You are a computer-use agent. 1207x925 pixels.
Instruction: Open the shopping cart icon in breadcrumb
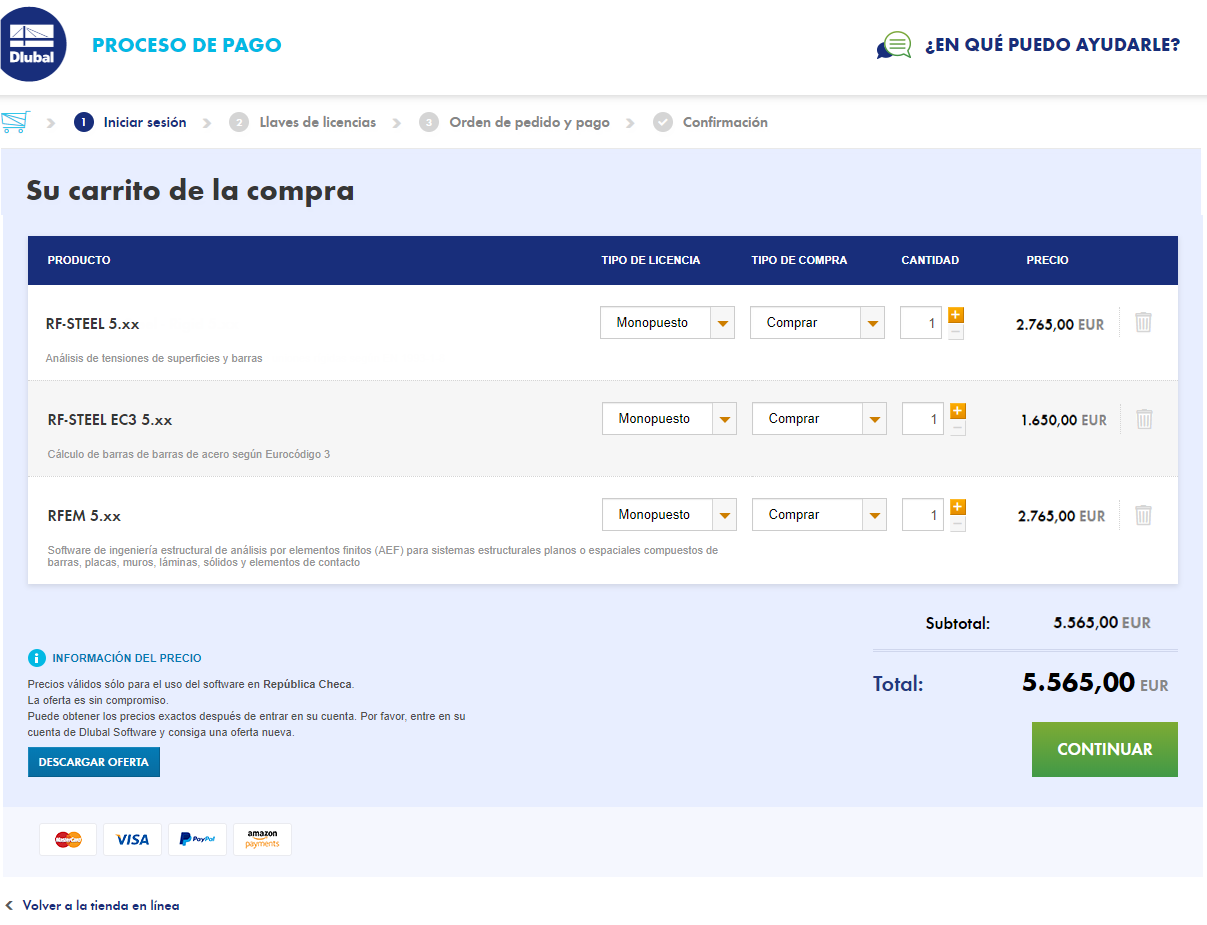click(15, 122)
